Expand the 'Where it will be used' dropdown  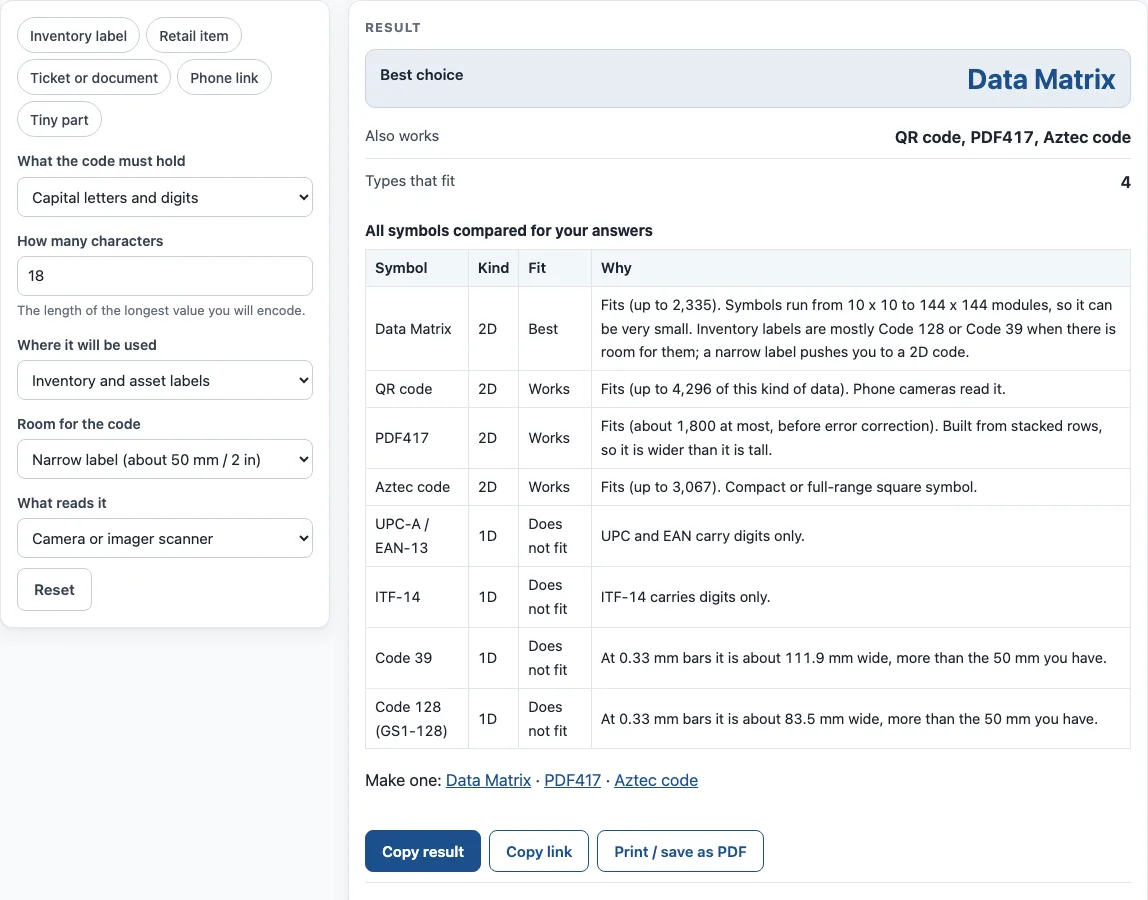165,380
